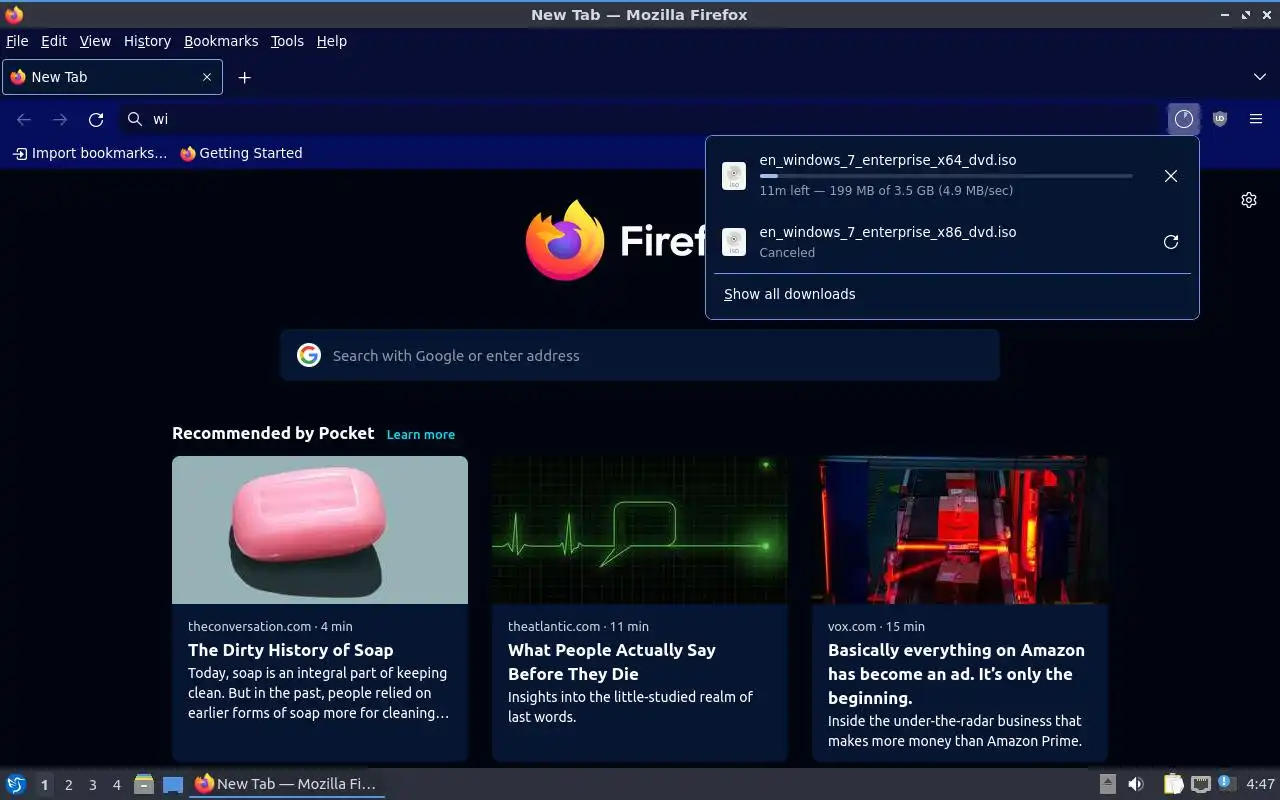
Task: Open the pink soap article thumbnail
Action: pos(320,530)
